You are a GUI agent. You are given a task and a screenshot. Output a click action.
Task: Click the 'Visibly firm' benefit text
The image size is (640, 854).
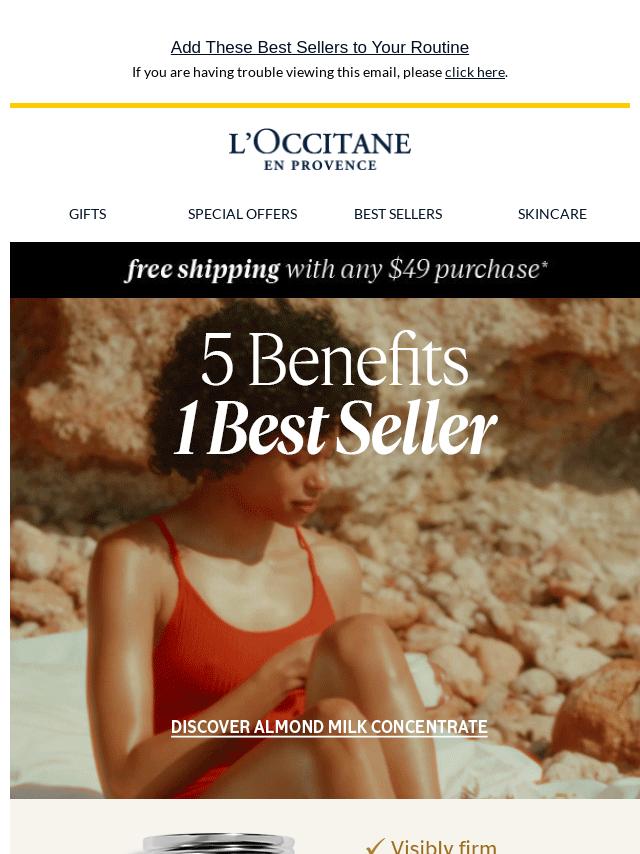443,846
